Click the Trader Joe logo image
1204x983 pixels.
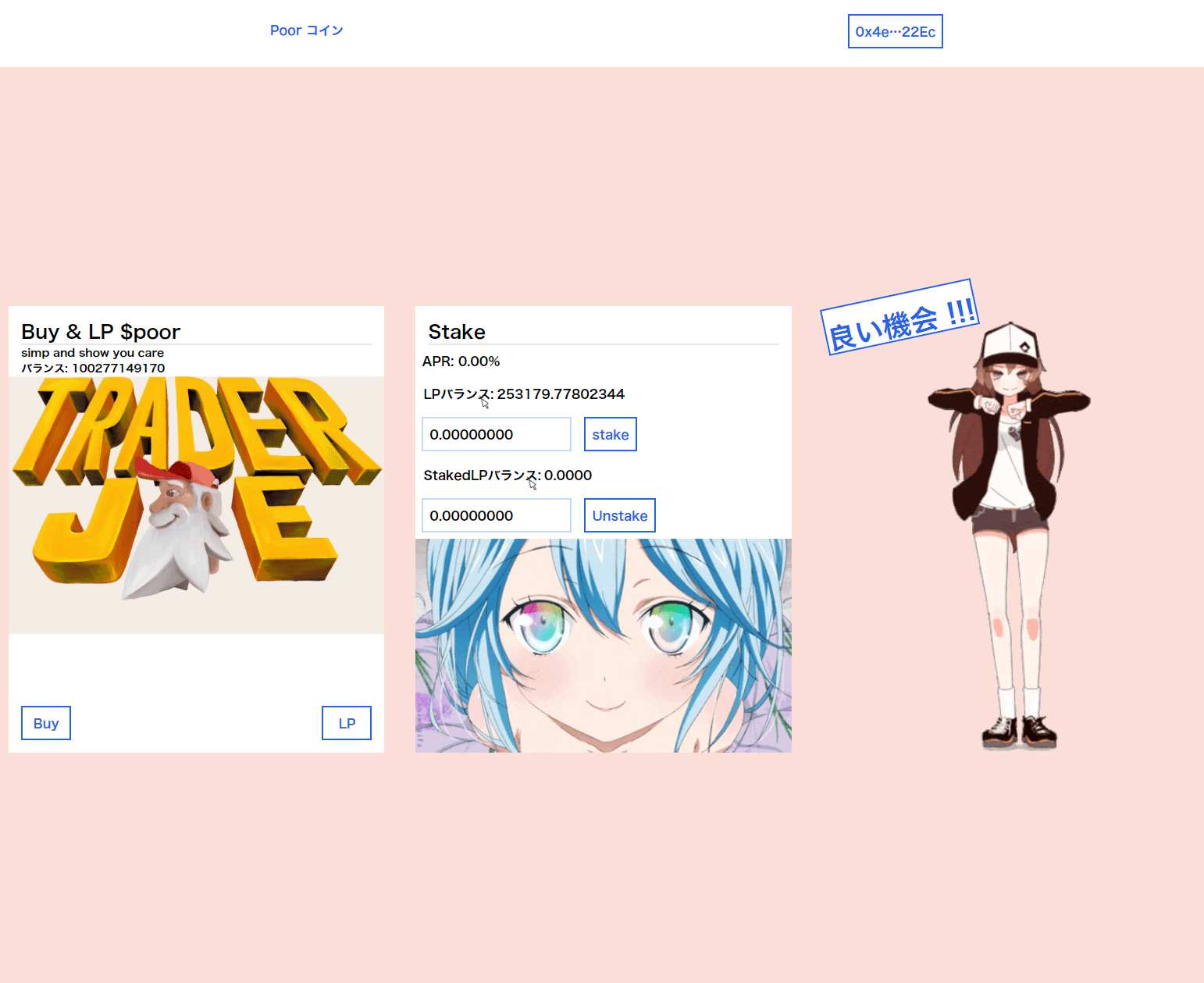196,505
